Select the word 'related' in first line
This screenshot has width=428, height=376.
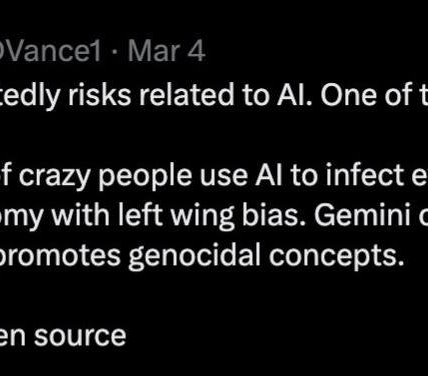click(187, 95)
